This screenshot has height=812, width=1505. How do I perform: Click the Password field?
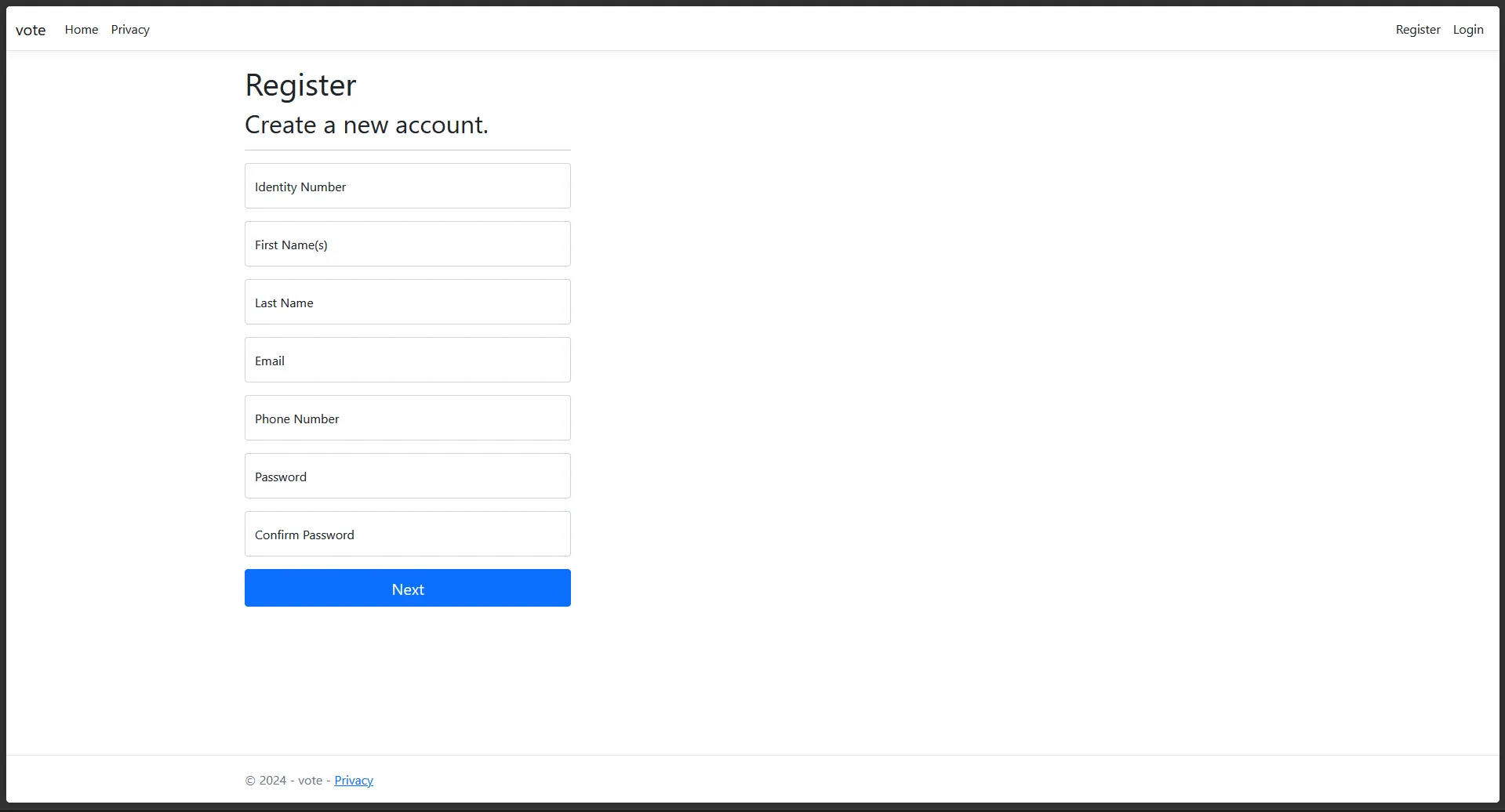408,476
